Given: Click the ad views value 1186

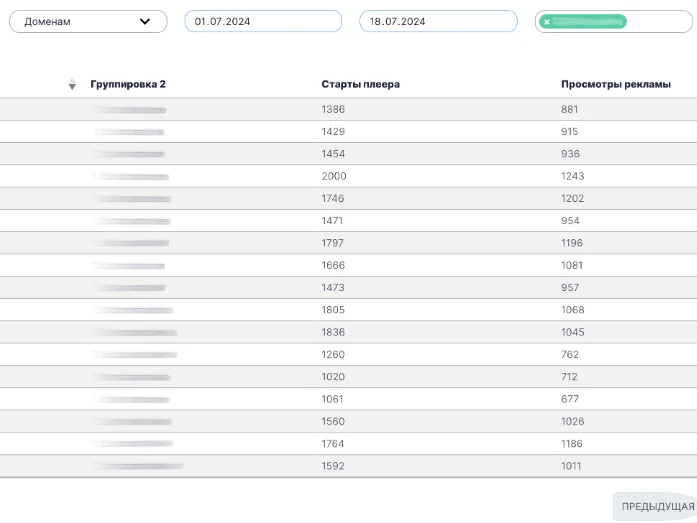Looking at the screenshot, I should 572,443.
